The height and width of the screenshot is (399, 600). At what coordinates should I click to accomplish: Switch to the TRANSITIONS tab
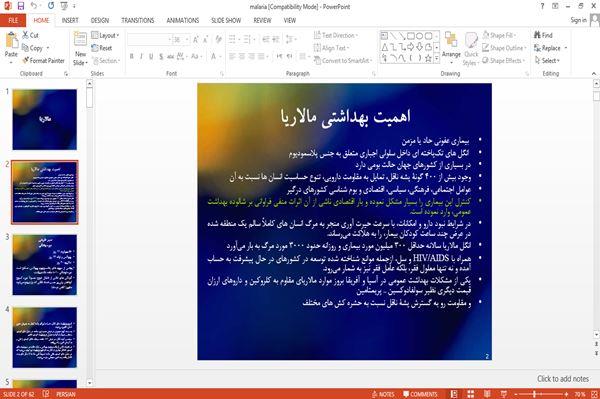[x=138, y=20]
